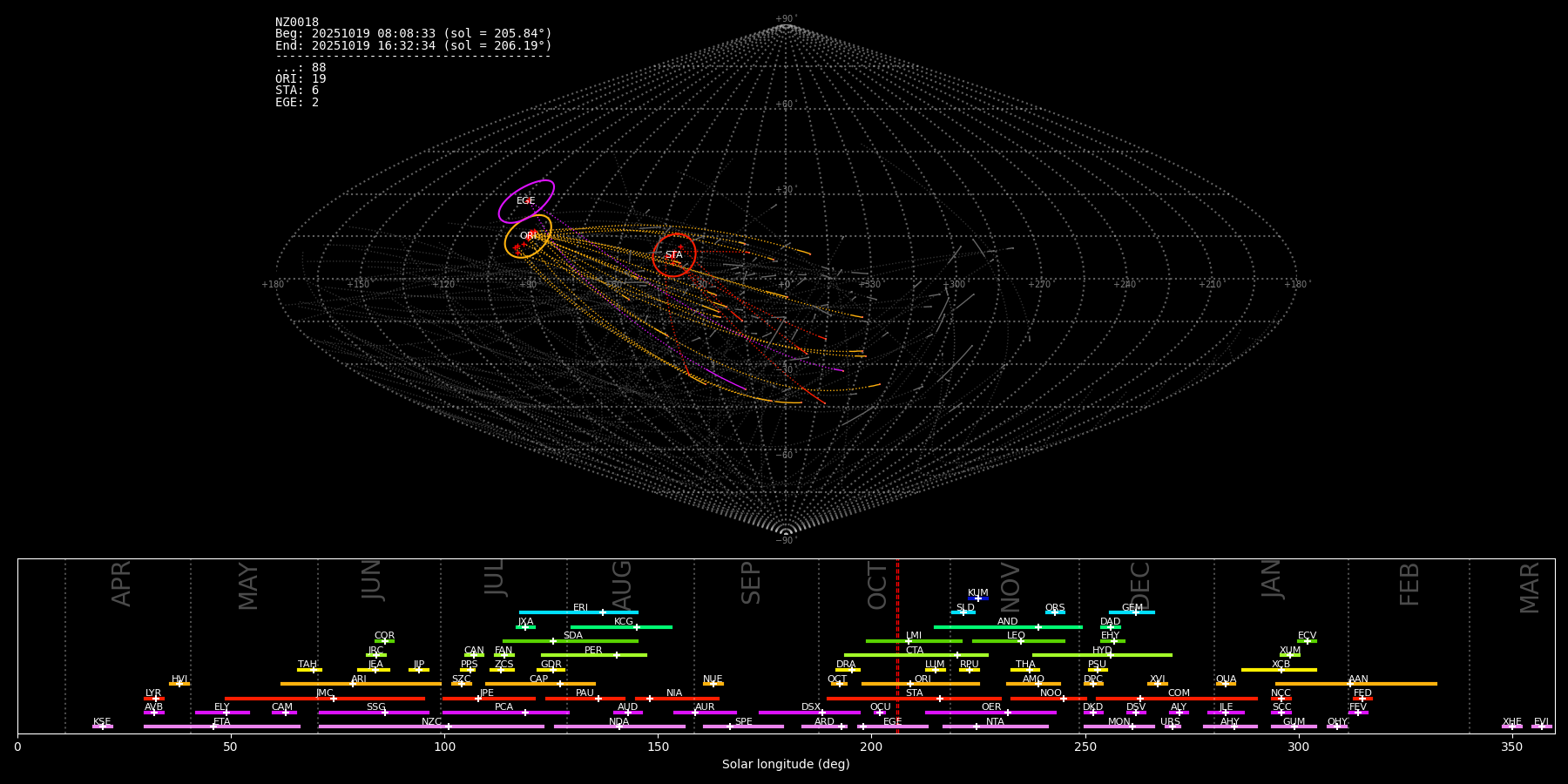The height and width of the screenshot is (784, 1568).
Task: Click the NDA shower label
Action: tap(619, 722)
